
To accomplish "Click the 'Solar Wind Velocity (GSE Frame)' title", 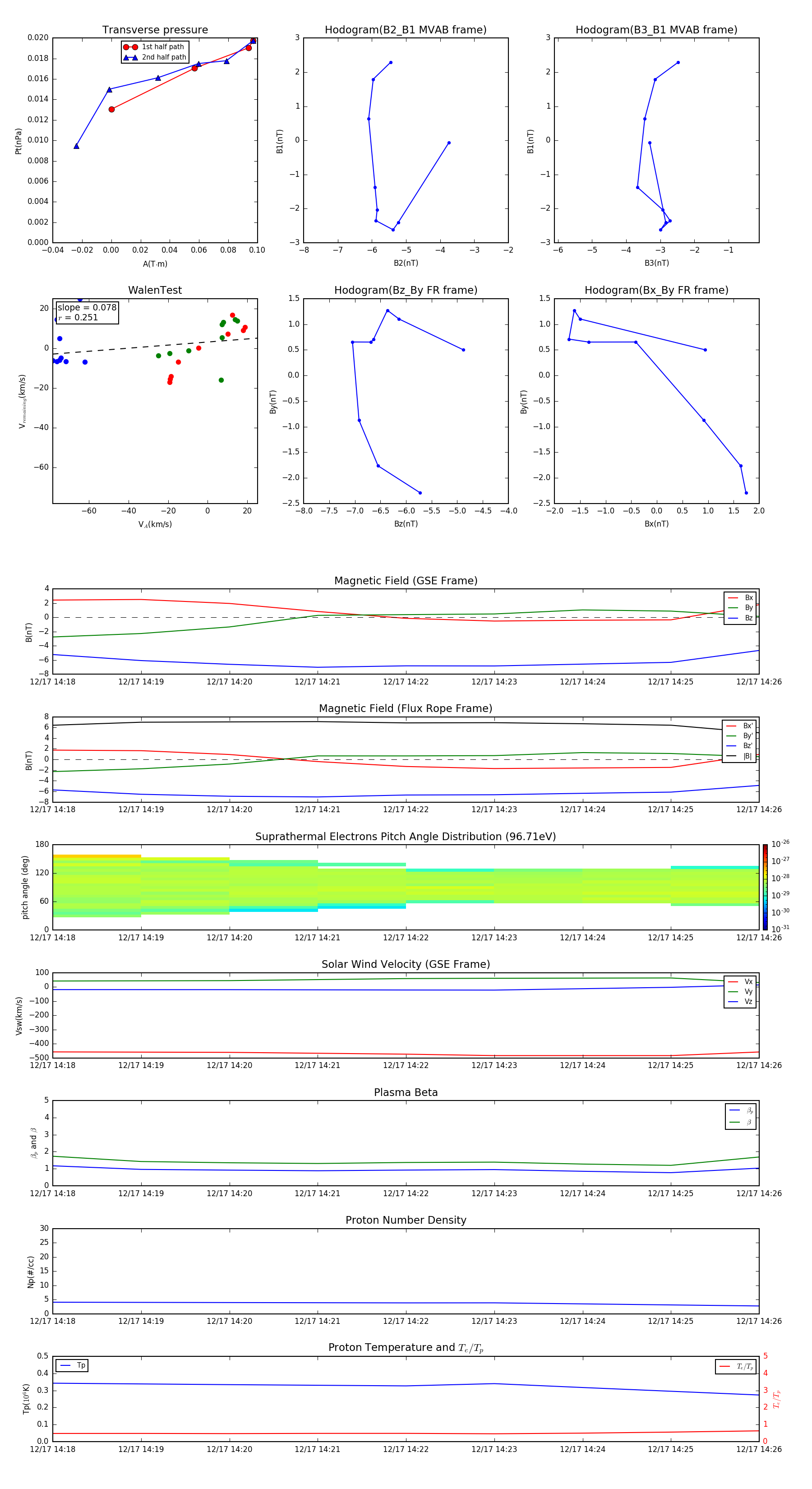I will point(406,965).
